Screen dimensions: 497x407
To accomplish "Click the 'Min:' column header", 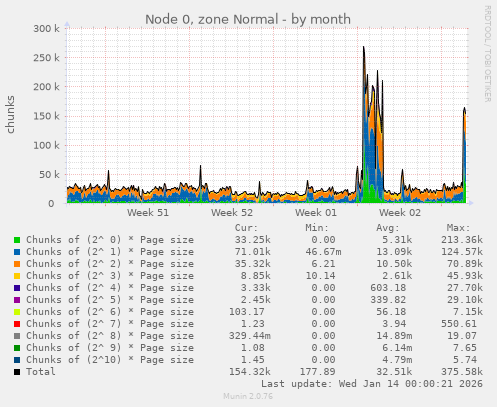I will tap(317, 228).
